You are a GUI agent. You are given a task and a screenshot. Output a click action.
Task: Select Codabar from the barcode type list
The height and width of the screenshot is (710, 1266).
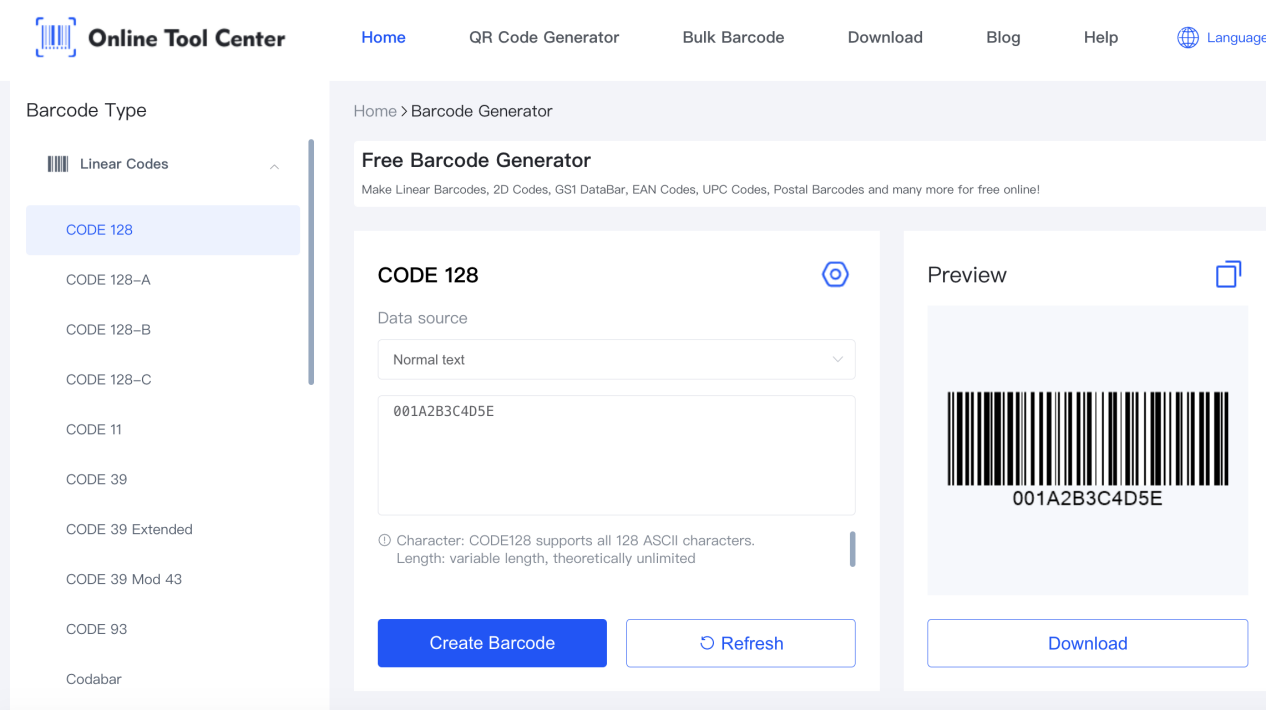(x=93, y=679)
